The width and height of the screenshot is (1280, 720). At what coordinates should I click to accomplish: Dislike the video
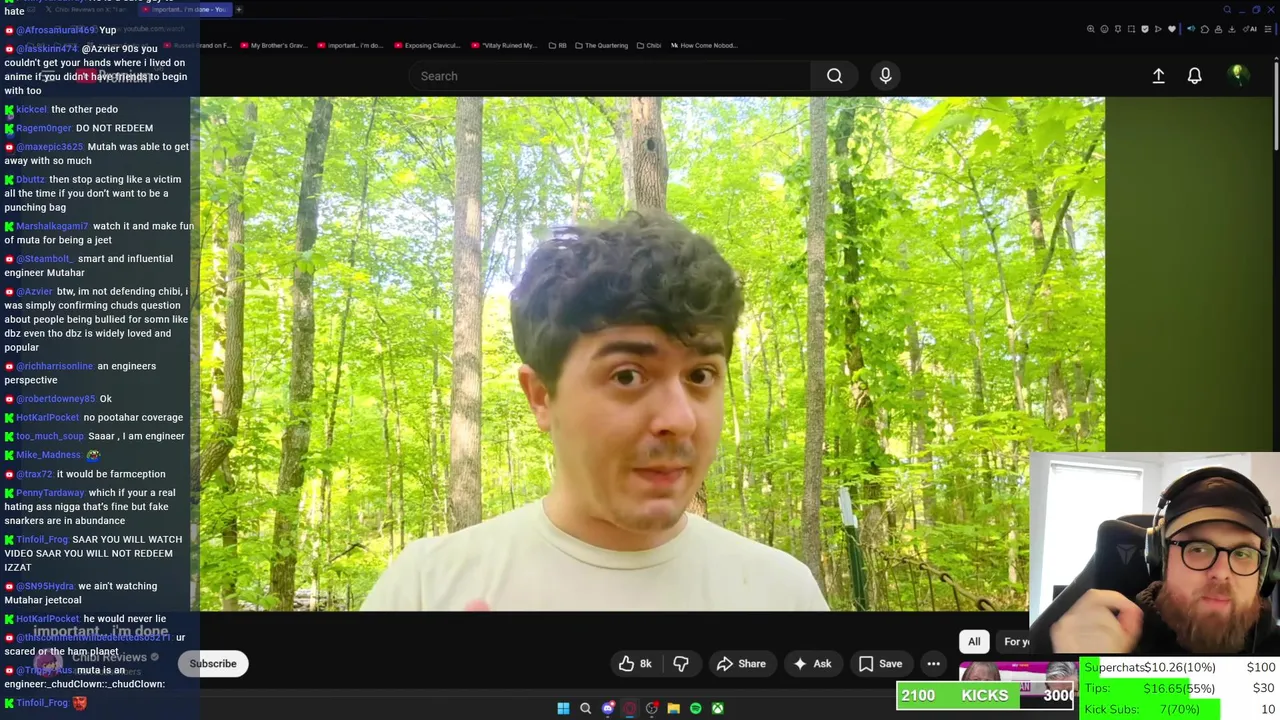tap(681, 664)
